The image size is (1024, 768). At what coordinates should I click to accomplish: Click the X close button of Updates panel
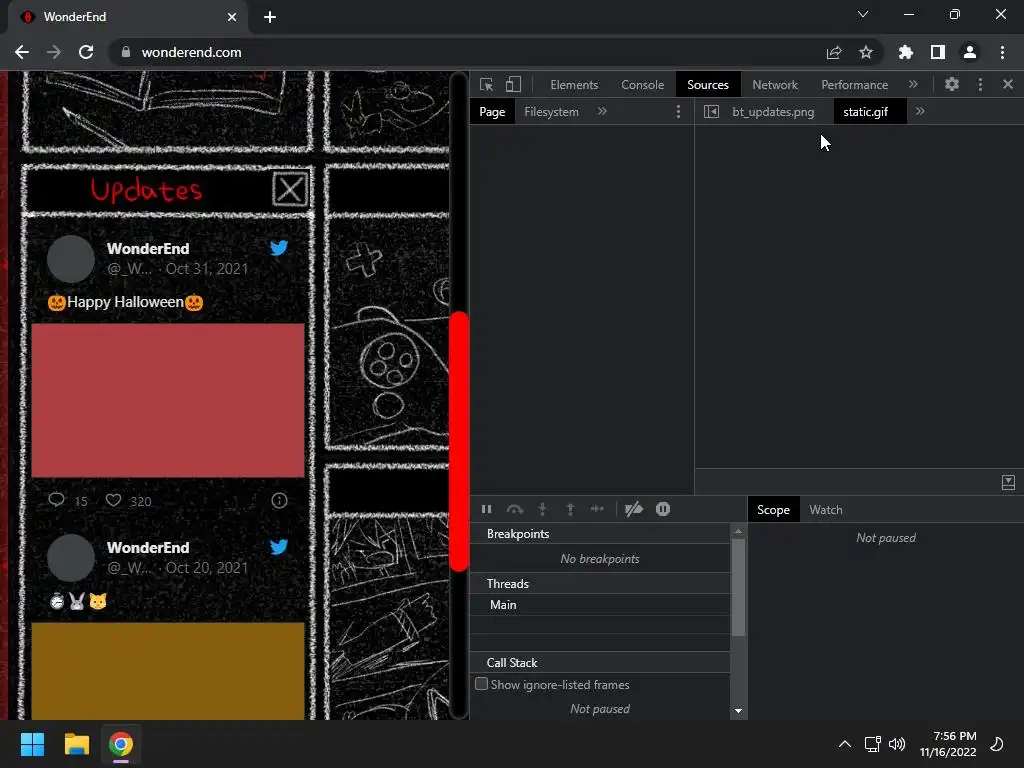click(x=290, y=190)
